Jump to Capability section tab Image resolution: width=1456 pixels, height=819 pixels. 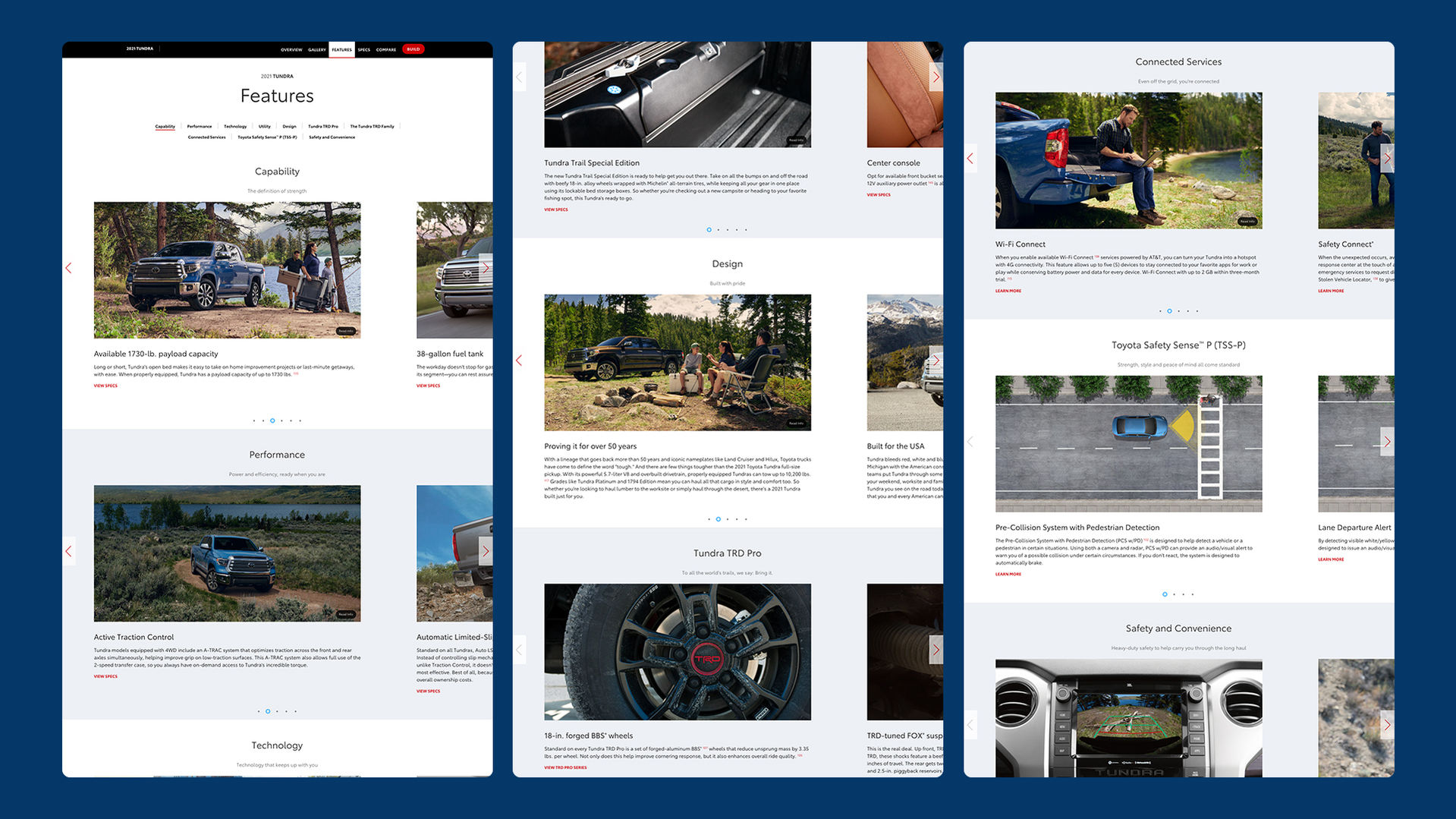pos(165,127)
